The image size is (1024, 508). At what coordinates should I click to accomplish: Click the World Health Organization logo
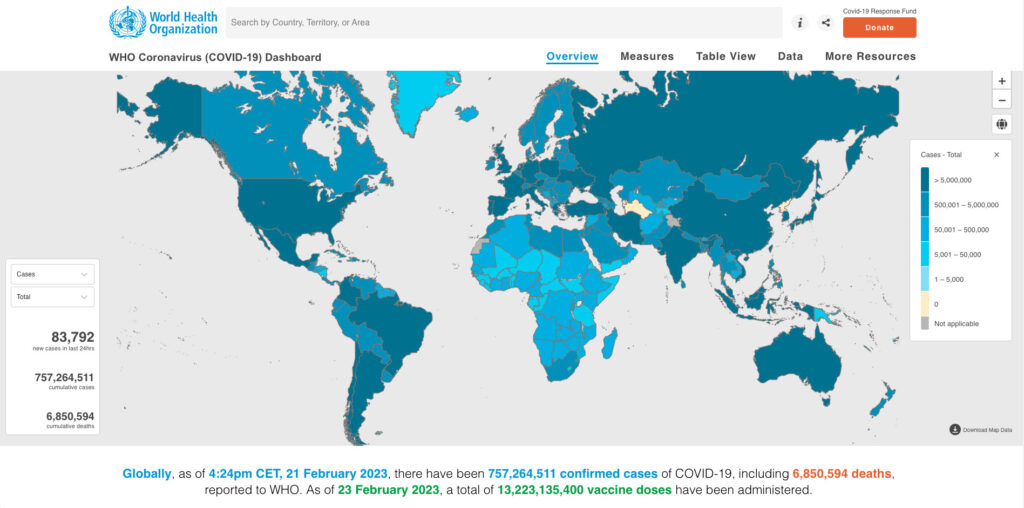pyautogui.click(x=163, y=22)
